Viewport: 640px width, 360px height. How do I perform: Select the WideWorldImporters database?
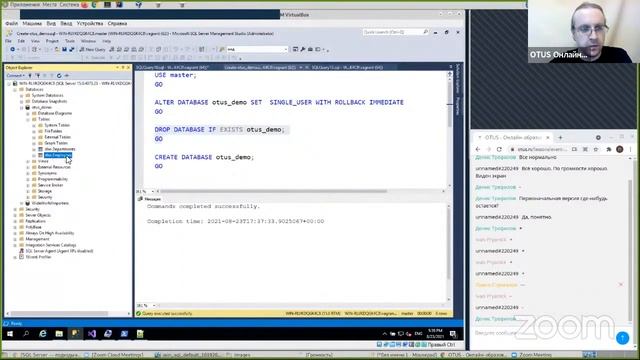(x=50, y=203)
